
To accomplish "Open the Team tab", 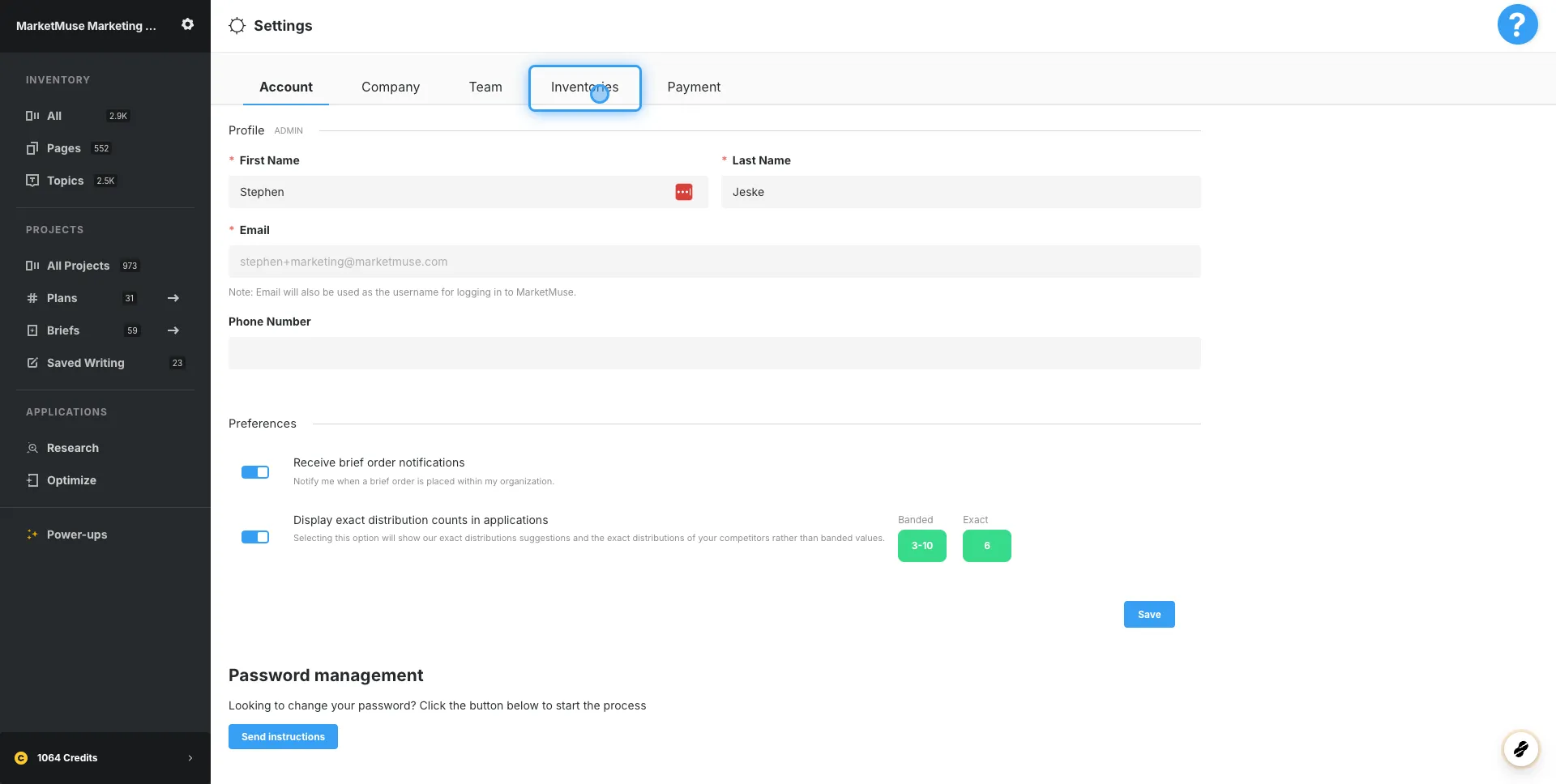I will click(485, 87).
